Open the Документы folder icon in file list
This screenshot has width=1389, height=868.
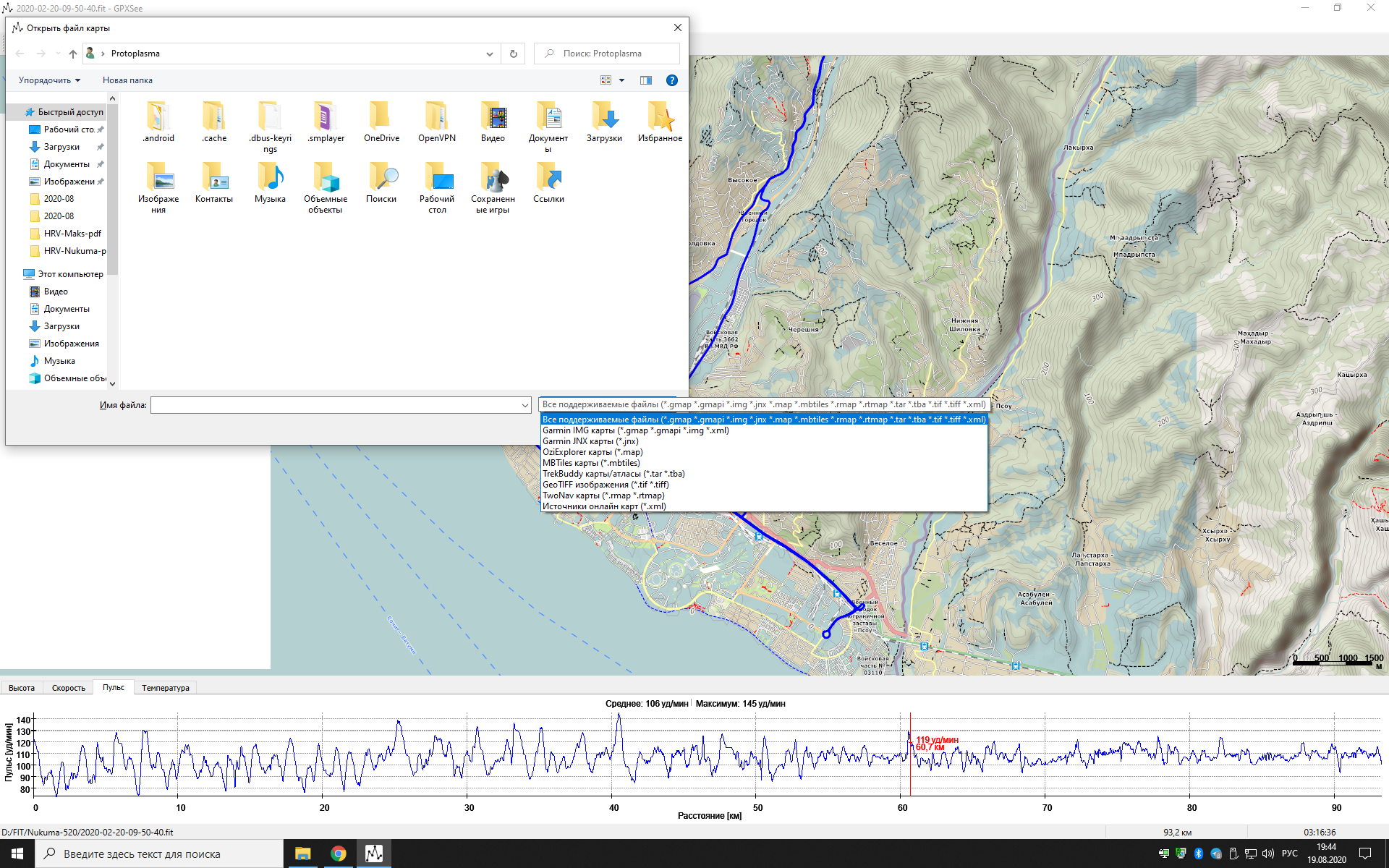tap(548, 127)
